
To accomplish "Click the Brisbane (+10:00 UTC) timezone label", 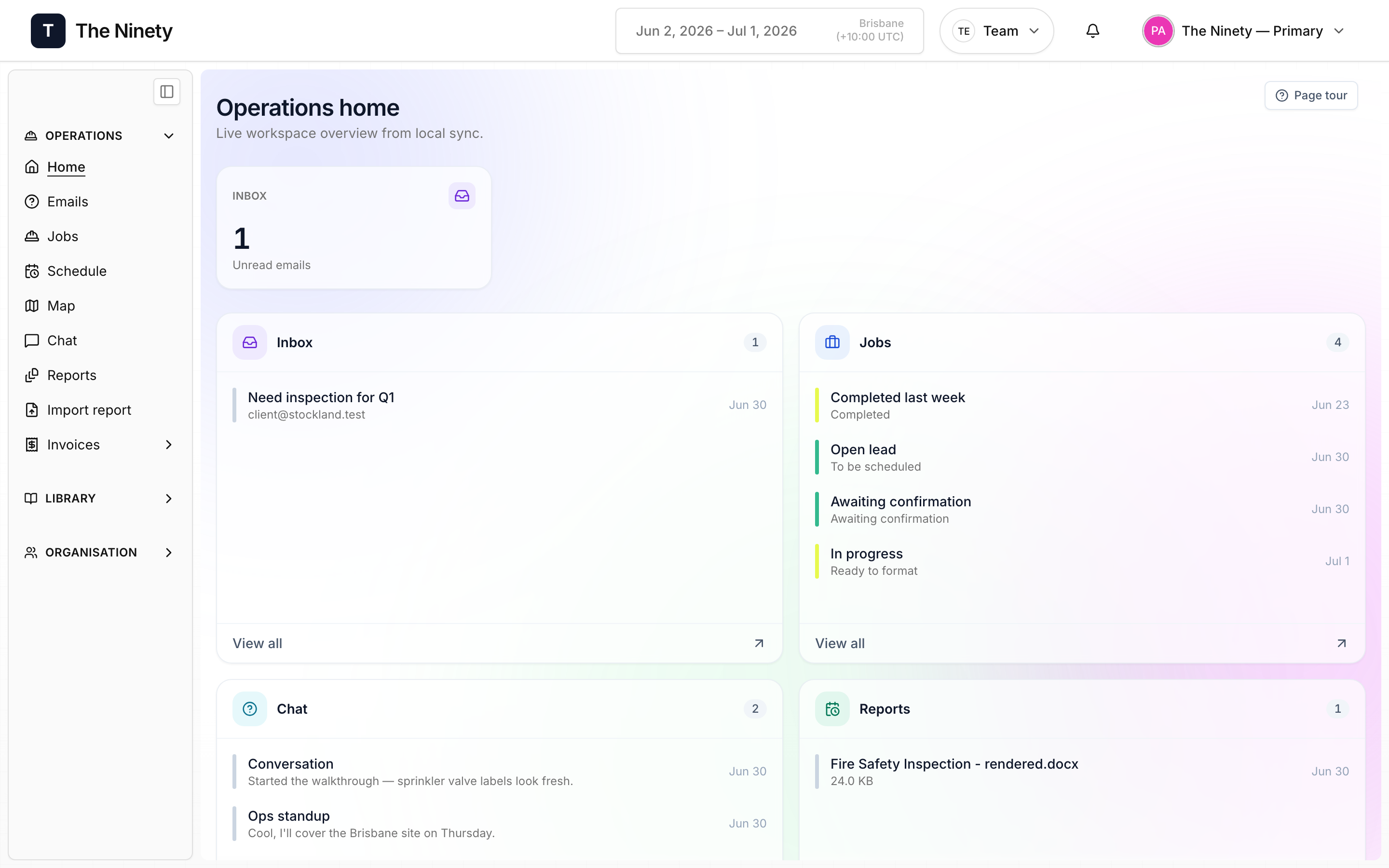I will [x=870, y=30].
